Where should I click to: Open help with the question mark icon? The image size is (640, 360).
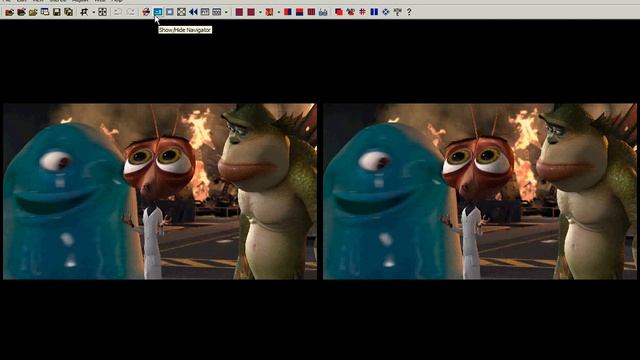click(409, 12)
